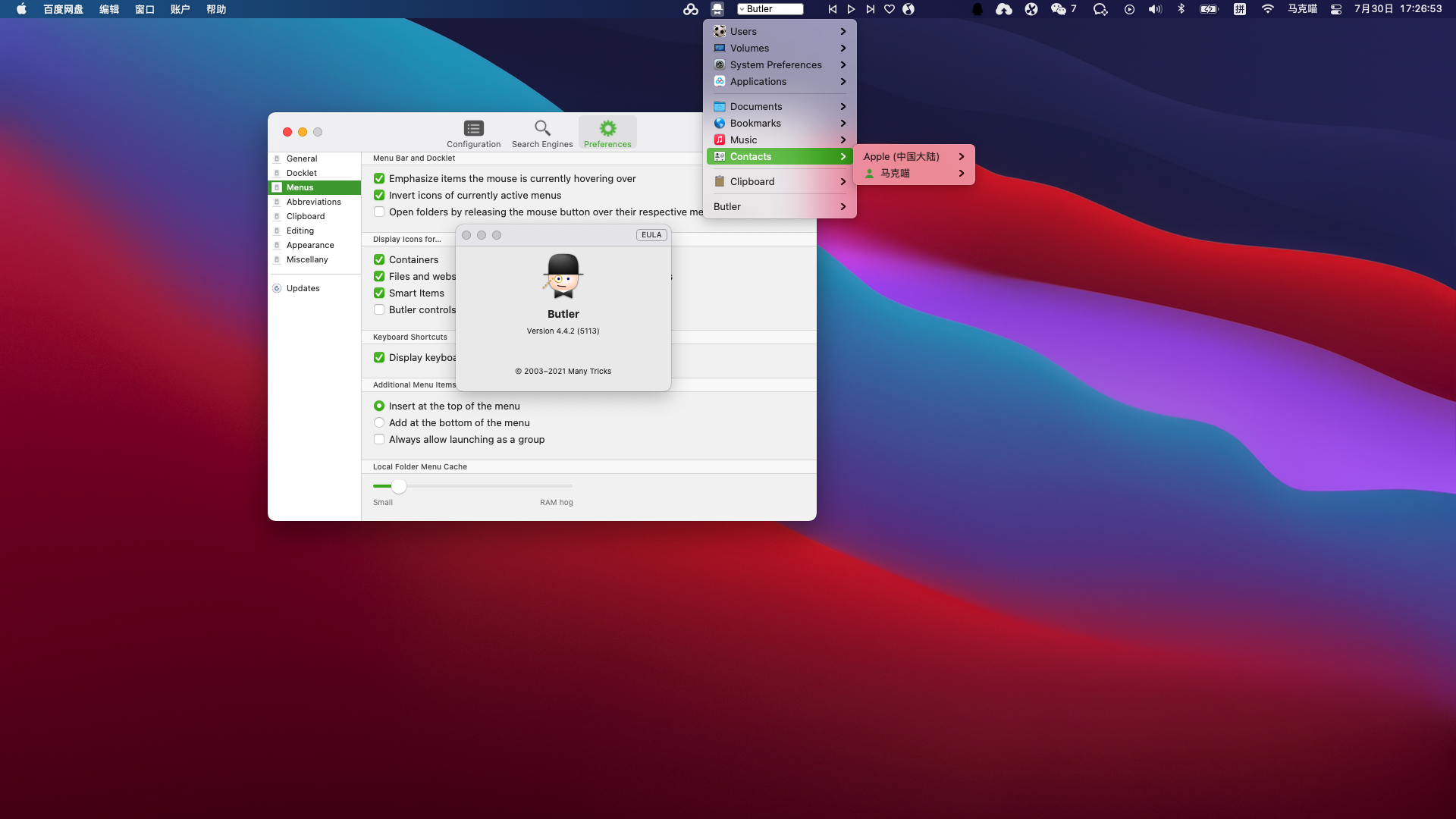
Task: Expand the System Preferences submenu arrow
Action: (843, 64)
